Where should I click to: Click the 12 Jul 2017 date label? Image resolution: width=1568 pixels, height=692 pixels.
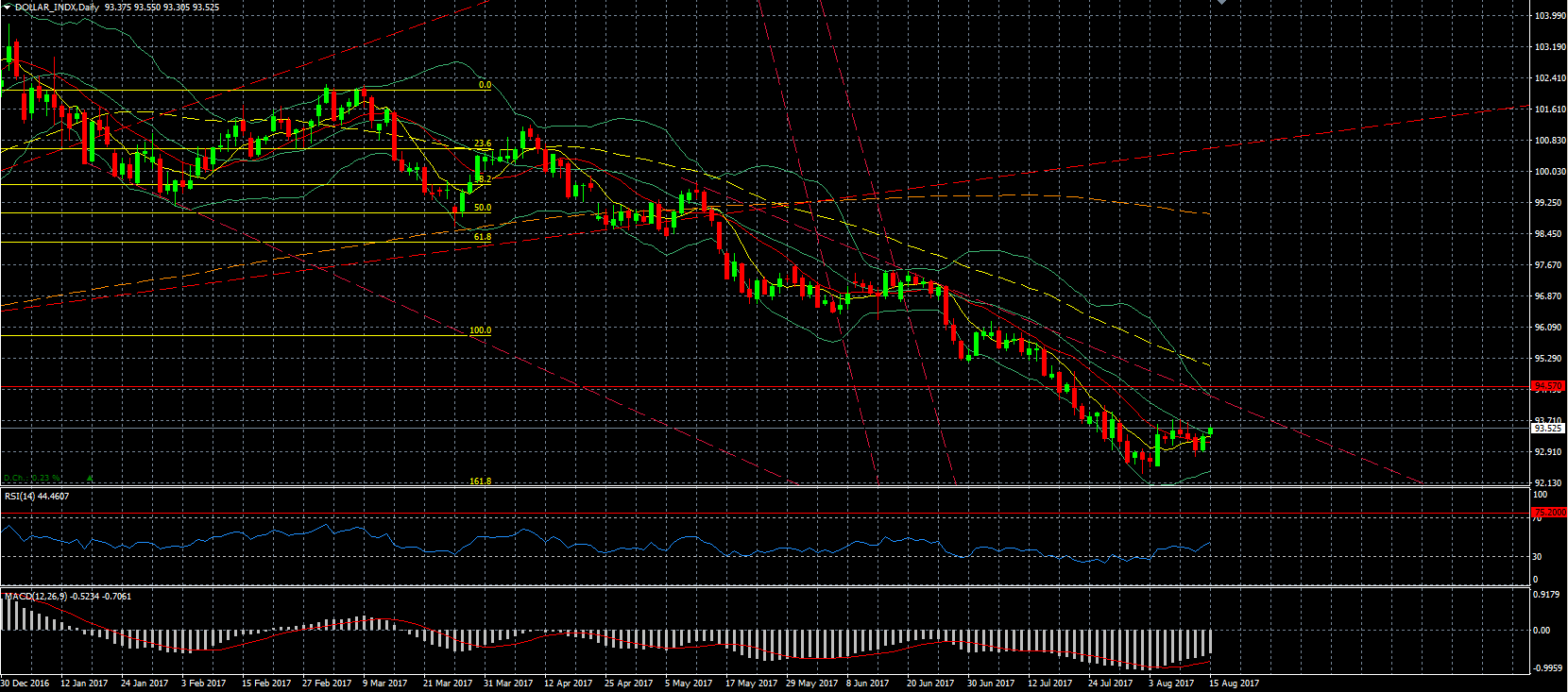[x=1049, y=684]
